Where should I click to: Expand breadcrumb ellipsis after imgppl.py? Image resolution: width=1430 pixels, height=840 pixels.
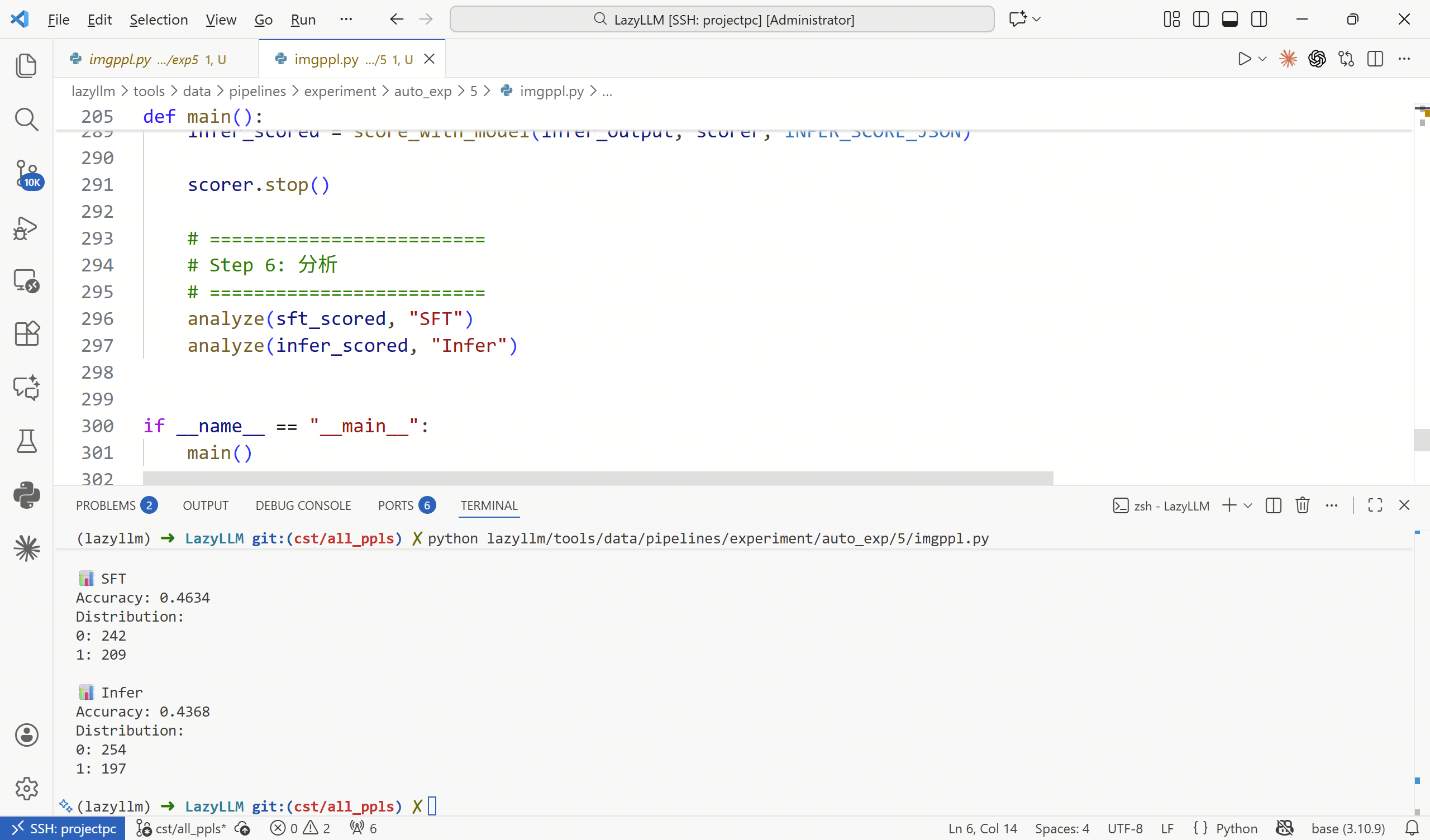(607, 92)
